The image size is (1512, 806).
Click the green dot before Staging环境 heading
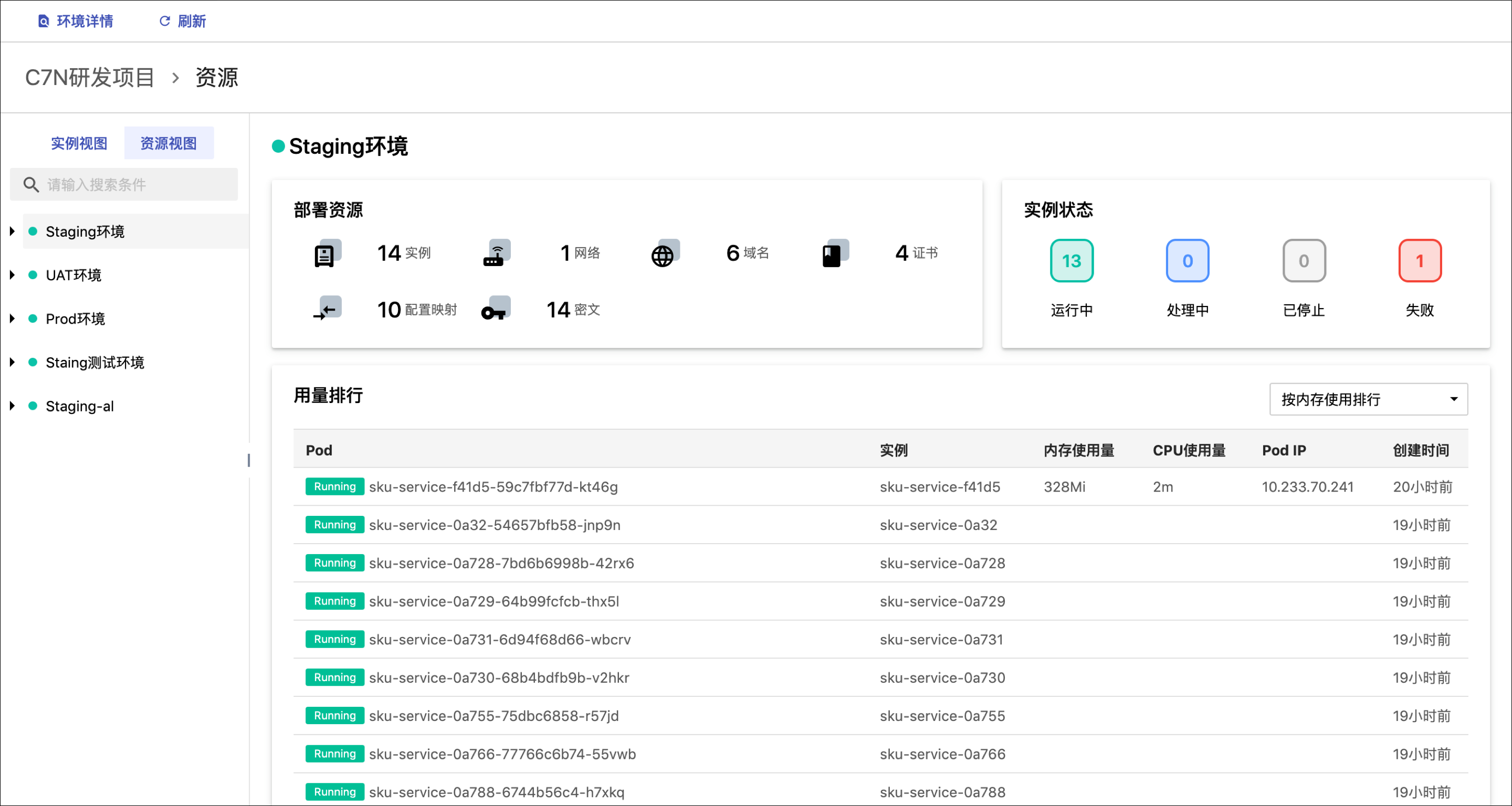pyautogui.click(x=278, y=146)
